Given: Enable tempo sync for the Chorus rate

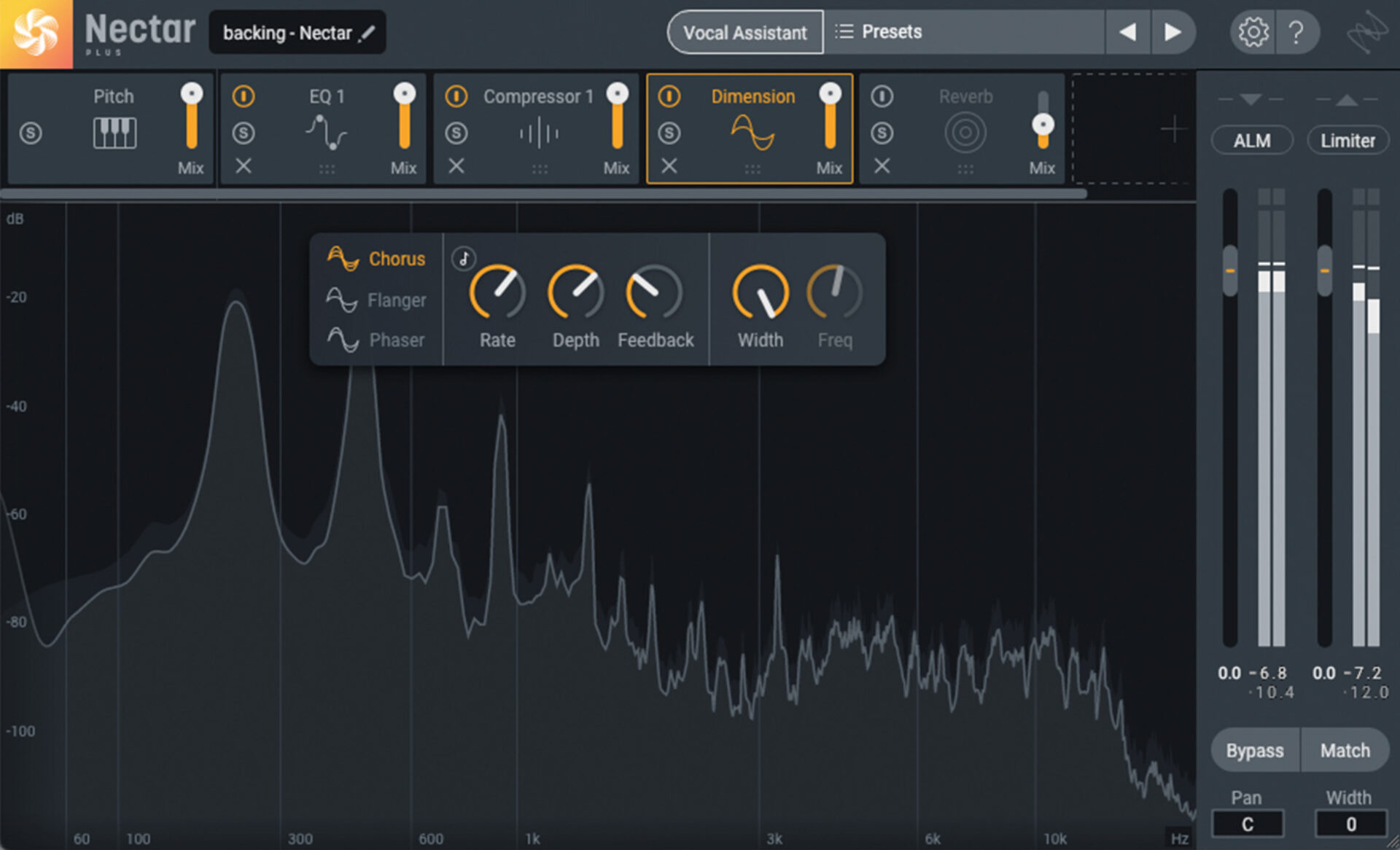Looking at the screenshot, I should click(x=464, y=258).
